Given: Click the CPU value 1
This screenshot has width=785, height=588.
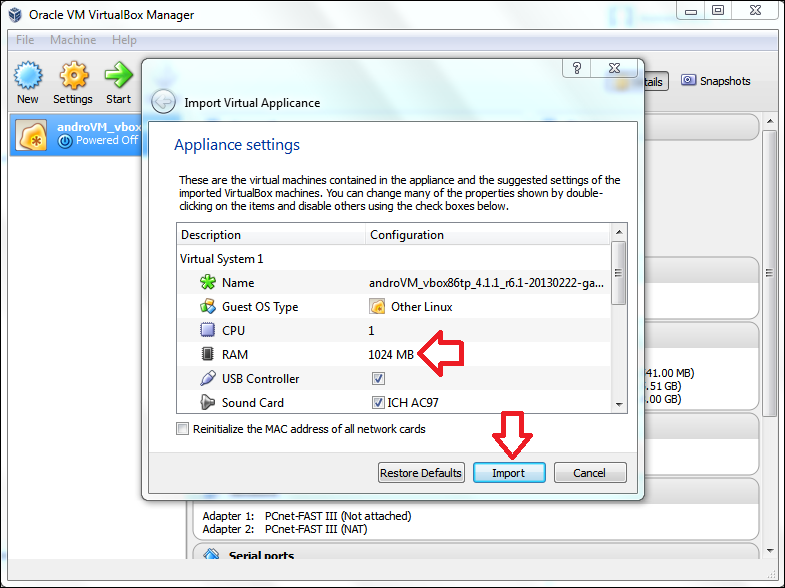Looking at the screenshot, I should click(371, 331).
